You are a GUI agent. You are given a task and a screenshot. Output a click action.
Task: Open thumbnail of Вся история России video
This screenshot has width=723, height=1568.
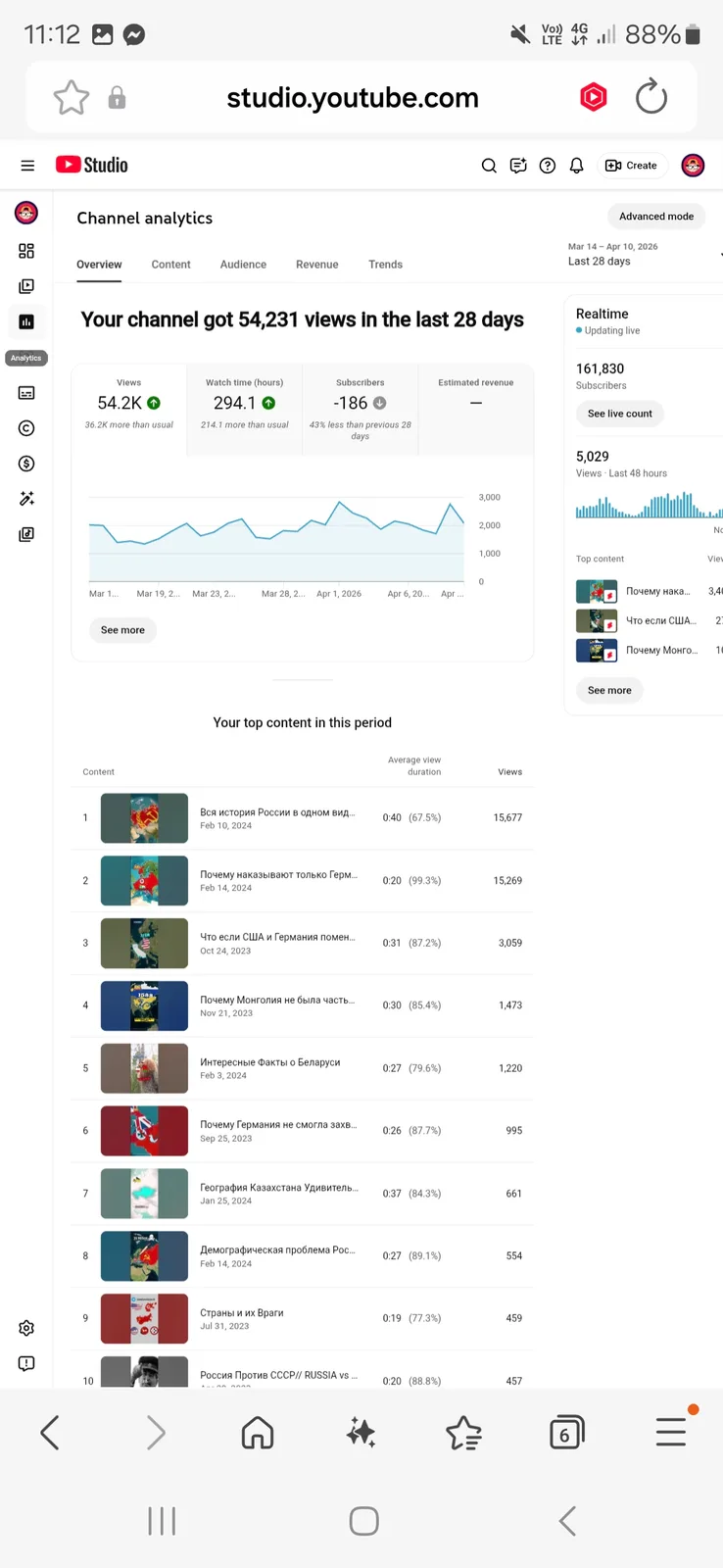144,817
